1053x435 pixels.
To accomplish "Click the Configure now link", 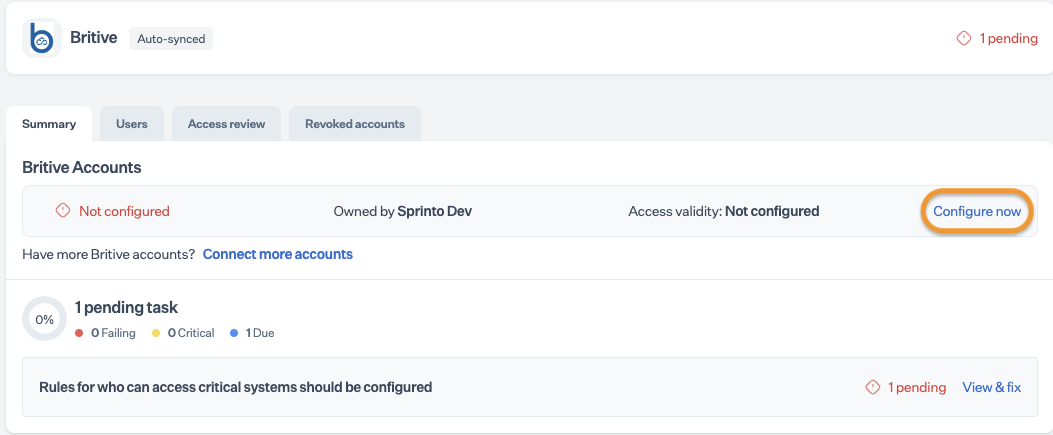I will click(977, 211).
